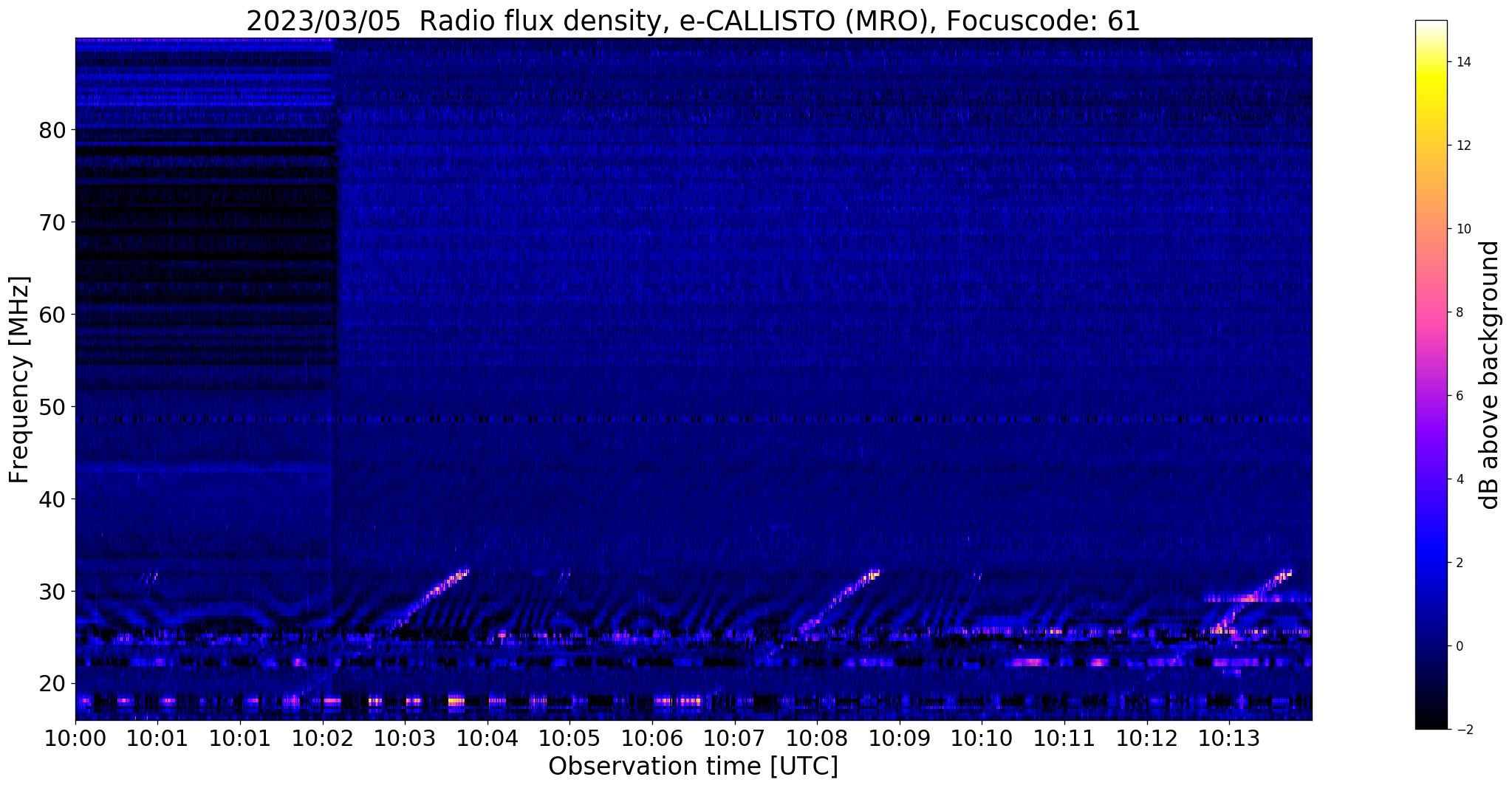Click the 30 MHz frequency axis tick label
Image resolution: width=1512 pixels, height=788 pixels.
(52, 591)
